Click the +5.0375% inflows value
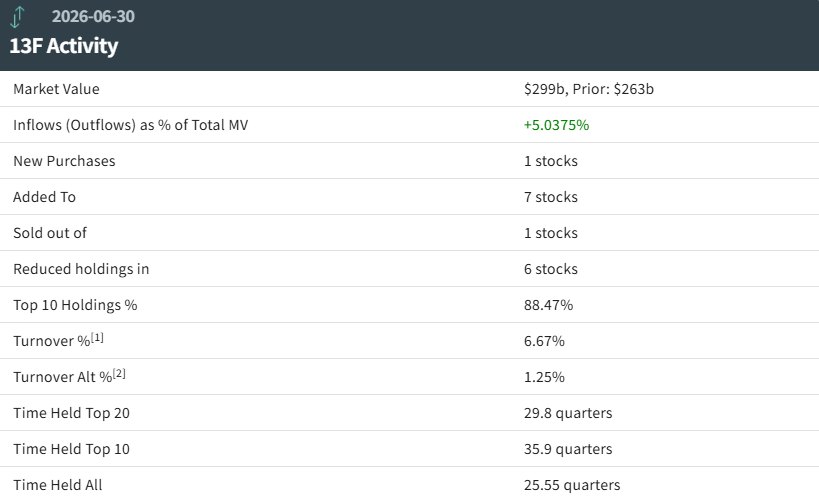819x499 pixels. (x=556, y=125)
